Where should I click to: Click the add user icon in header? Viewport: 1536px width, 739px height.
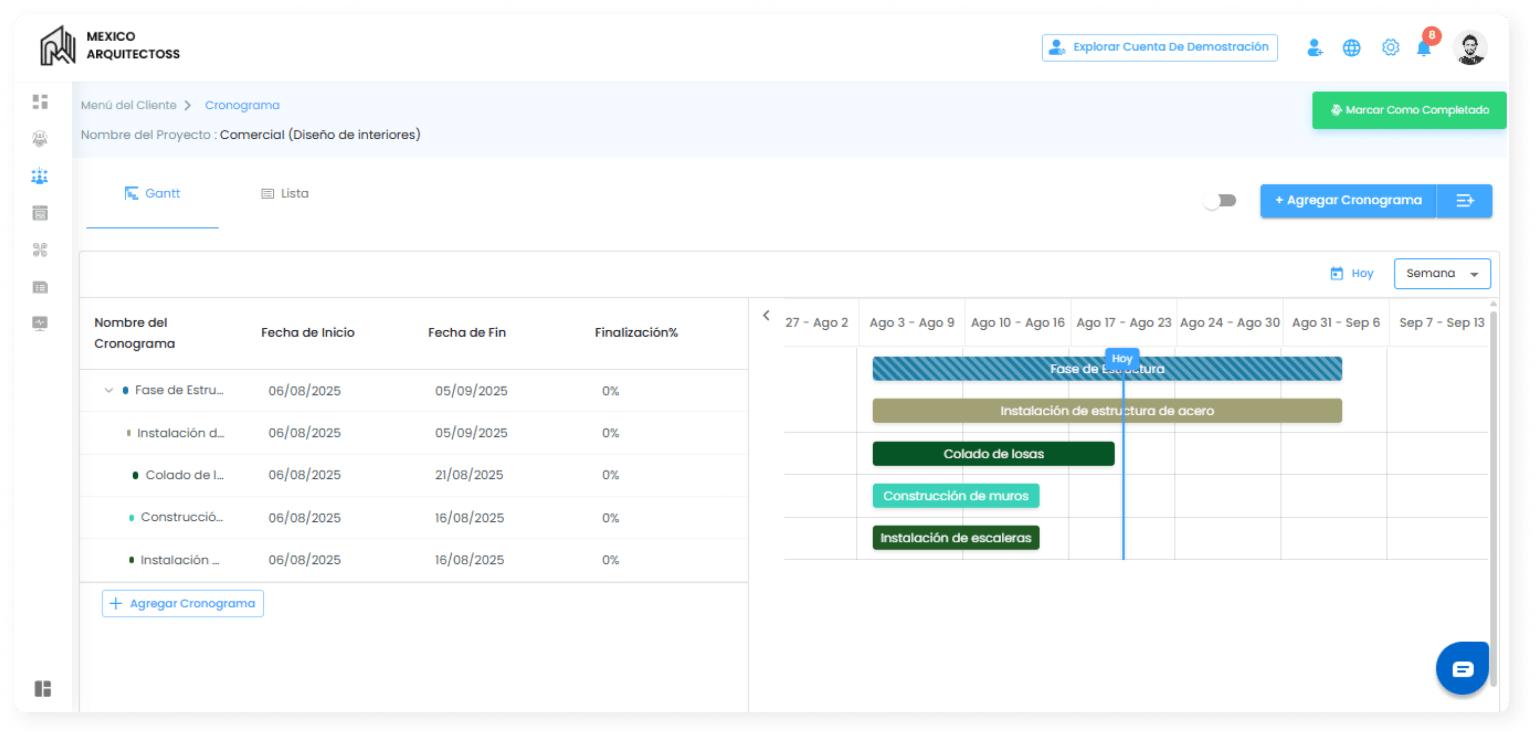pyautogui.click(x=1315, y=48)
